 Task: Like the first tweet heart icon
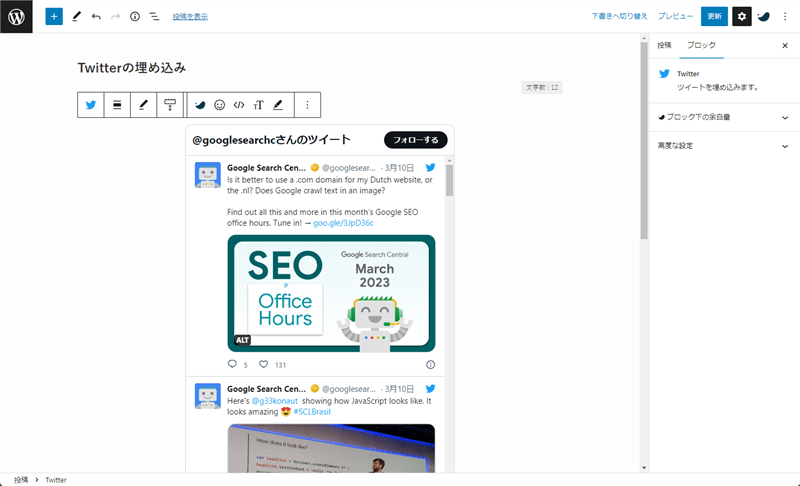tap(263, 364)
